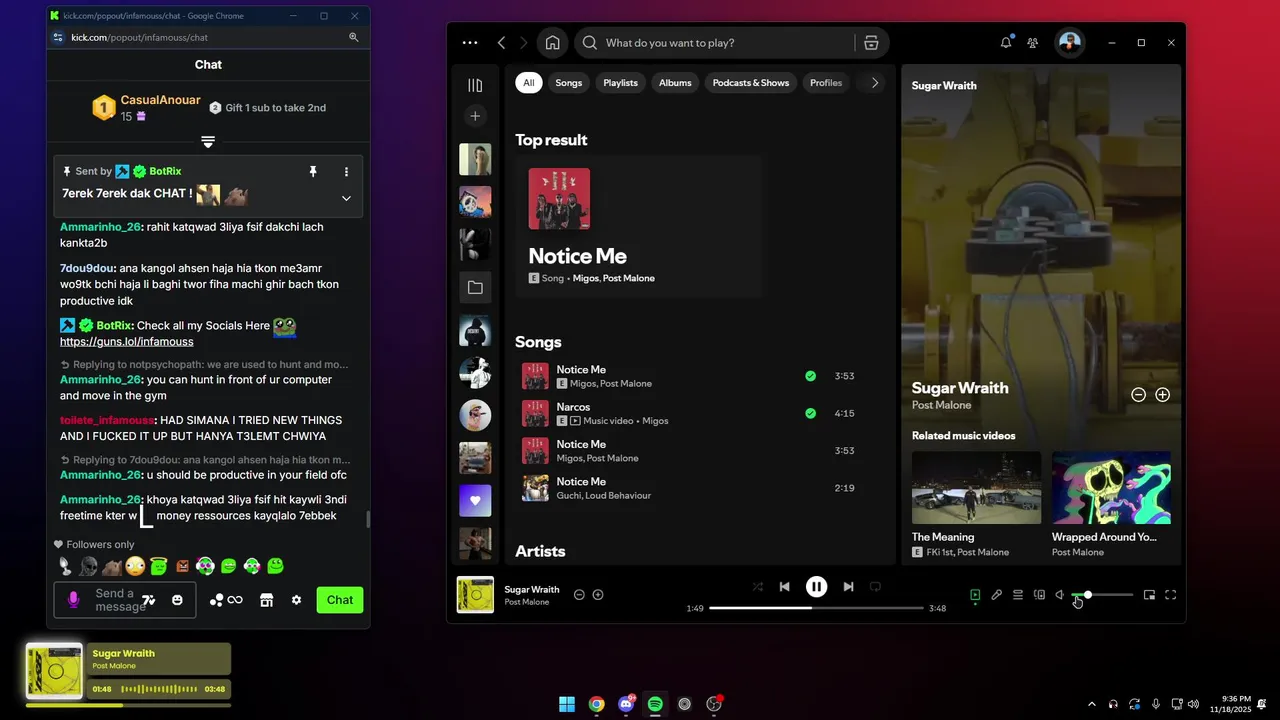Open Friend Activity icon in Spotify
This screenshot has width=1280, height=720.
1033,43
